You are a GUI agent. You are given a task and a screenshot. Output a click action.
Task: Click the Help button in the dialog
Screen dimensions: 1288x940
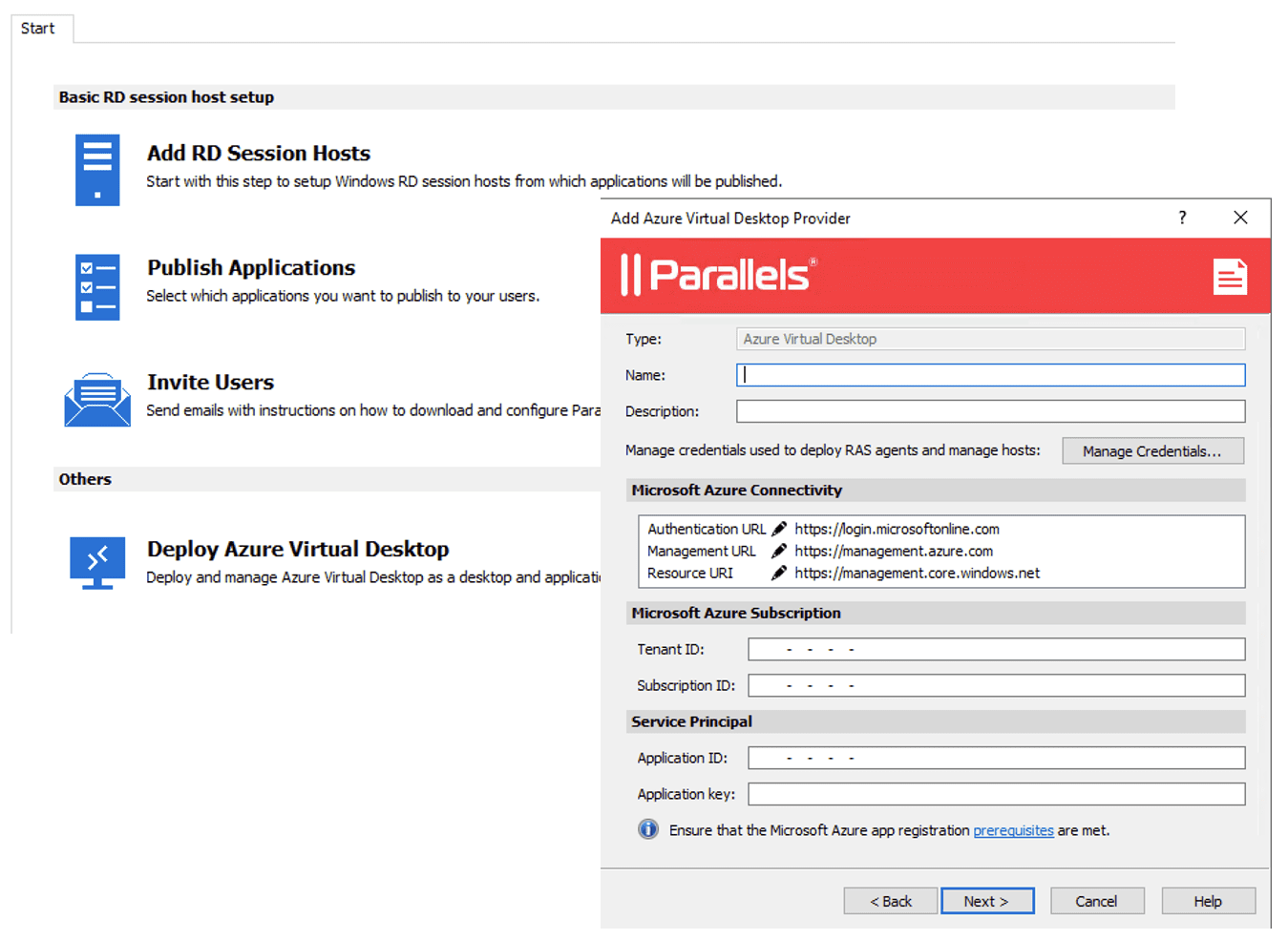click(x=1208, y=901)
